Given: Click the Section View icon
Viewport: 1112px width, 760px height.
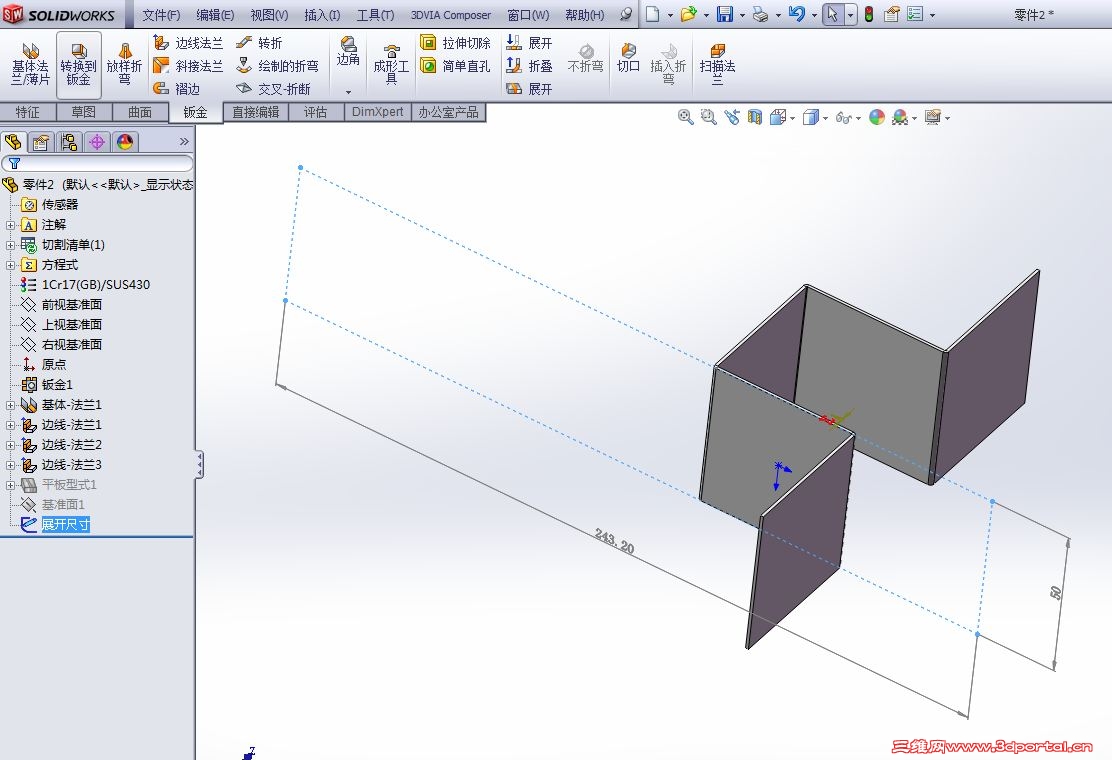Looking at the screenshot, I should point(755,118).
